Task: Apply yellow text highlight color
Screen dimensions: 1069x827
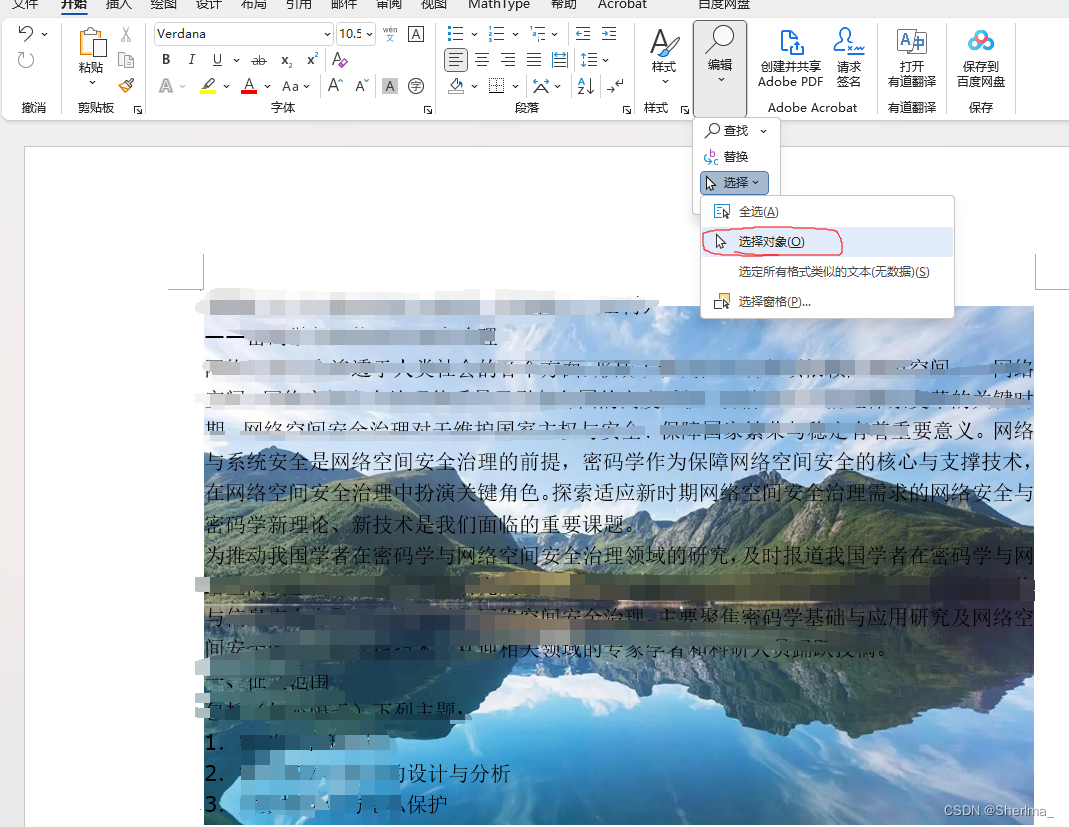Action: [208, 86]
